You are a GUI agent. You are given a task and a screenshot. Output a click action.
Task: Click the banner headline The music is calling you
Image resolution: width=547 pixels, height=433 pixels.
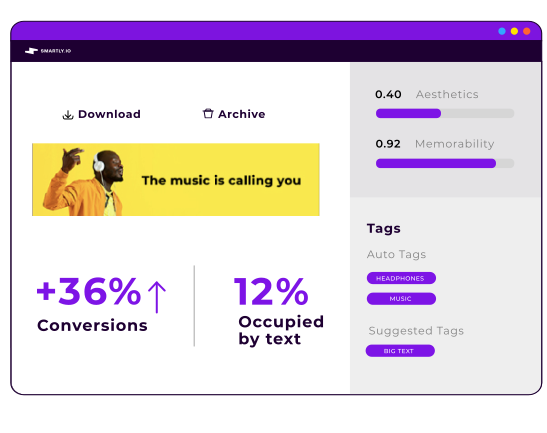(x=221, y=180)
